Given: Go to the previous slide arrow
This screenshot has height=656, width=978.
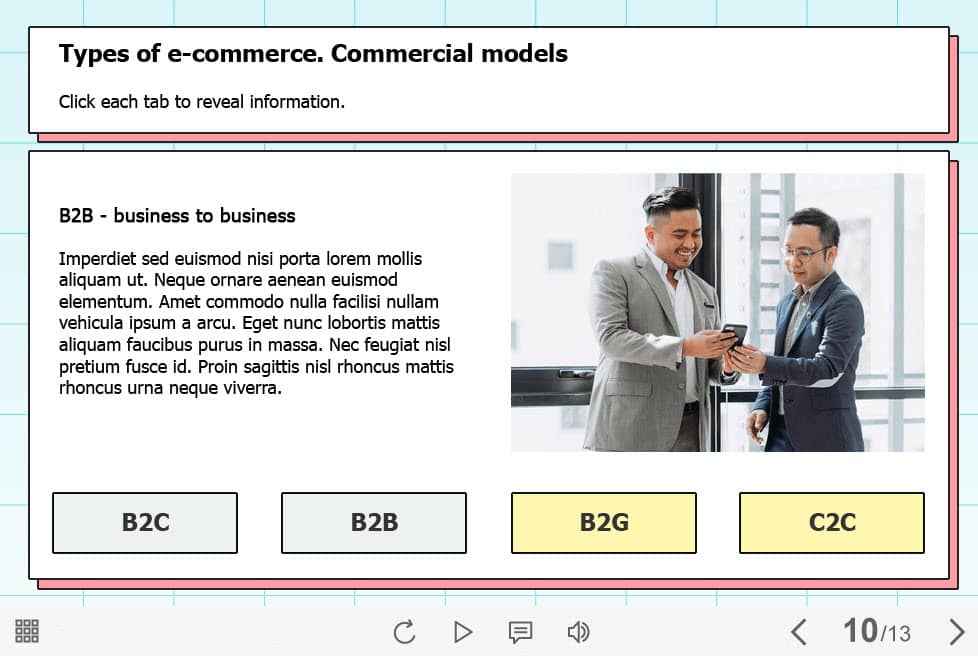Looking at the screenshot, I should tap(798, 632).
